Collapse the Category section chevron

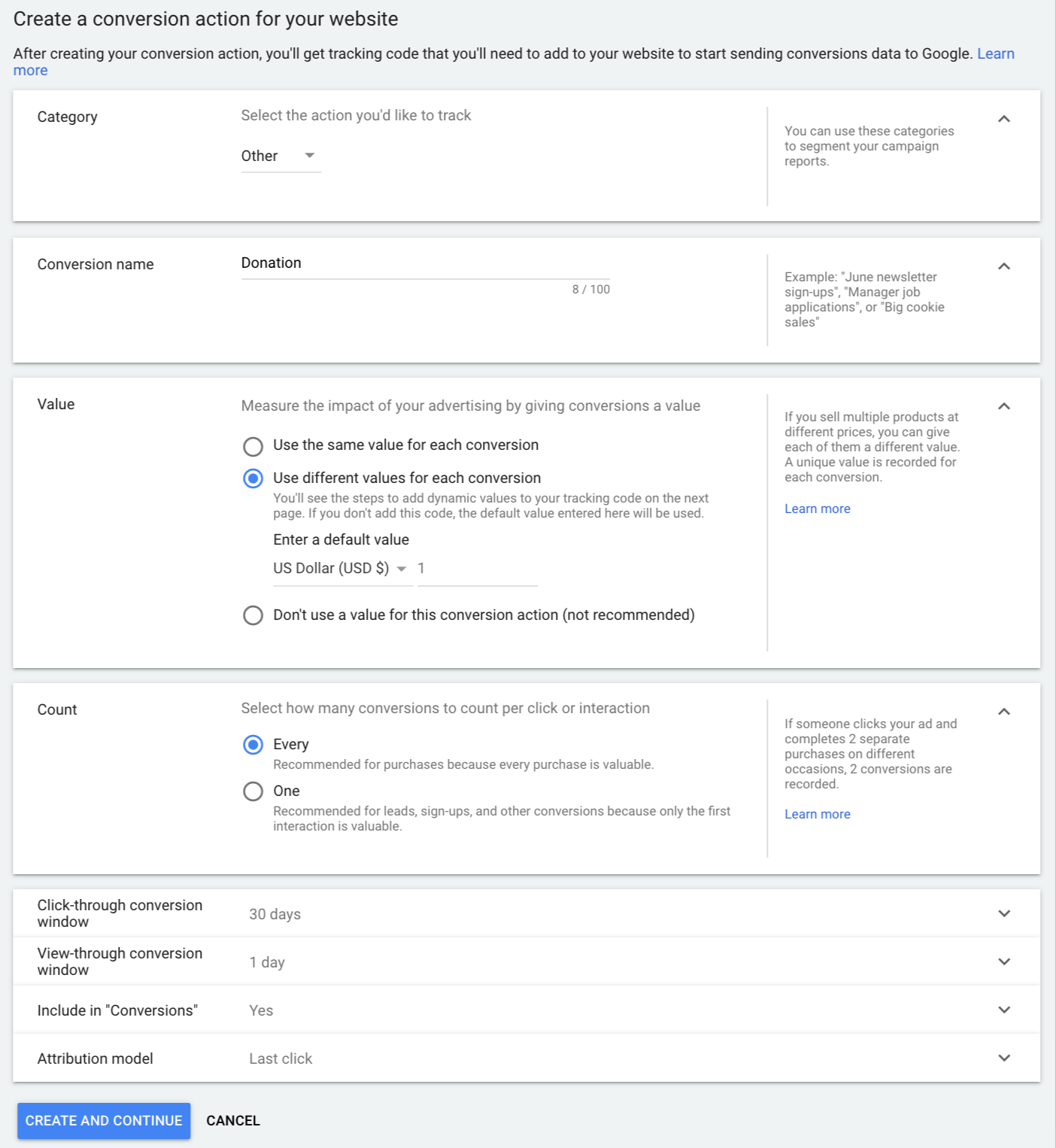1003,119
